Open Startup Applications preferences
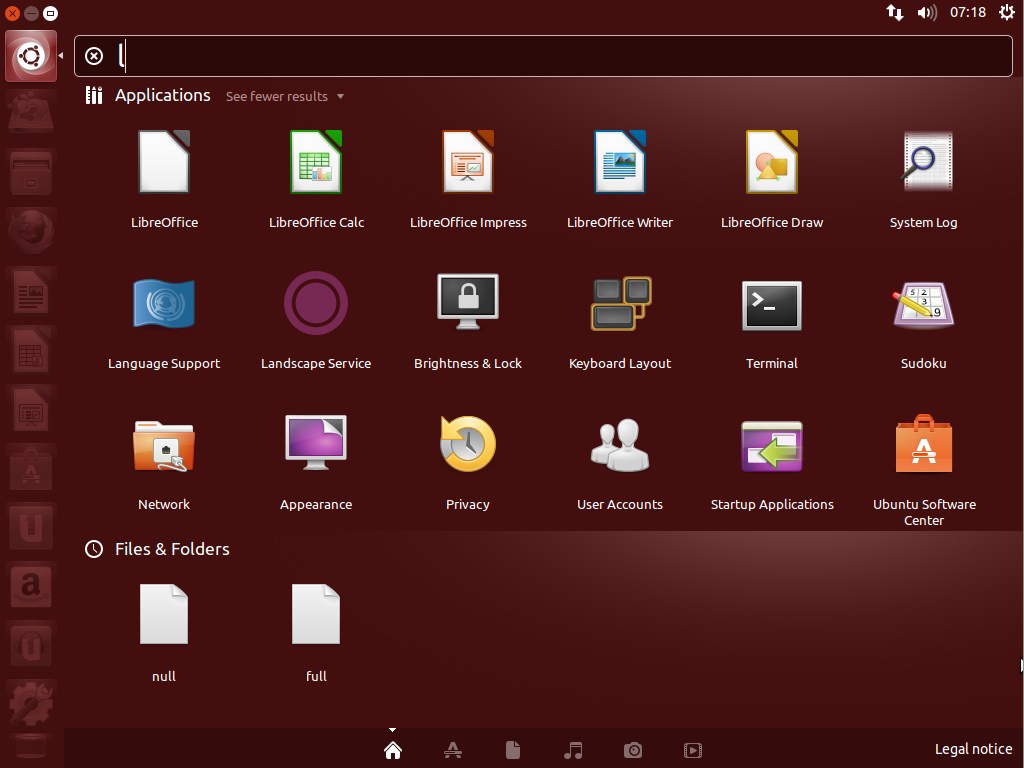Screen dimensions: 1024x768 [772, 446]
